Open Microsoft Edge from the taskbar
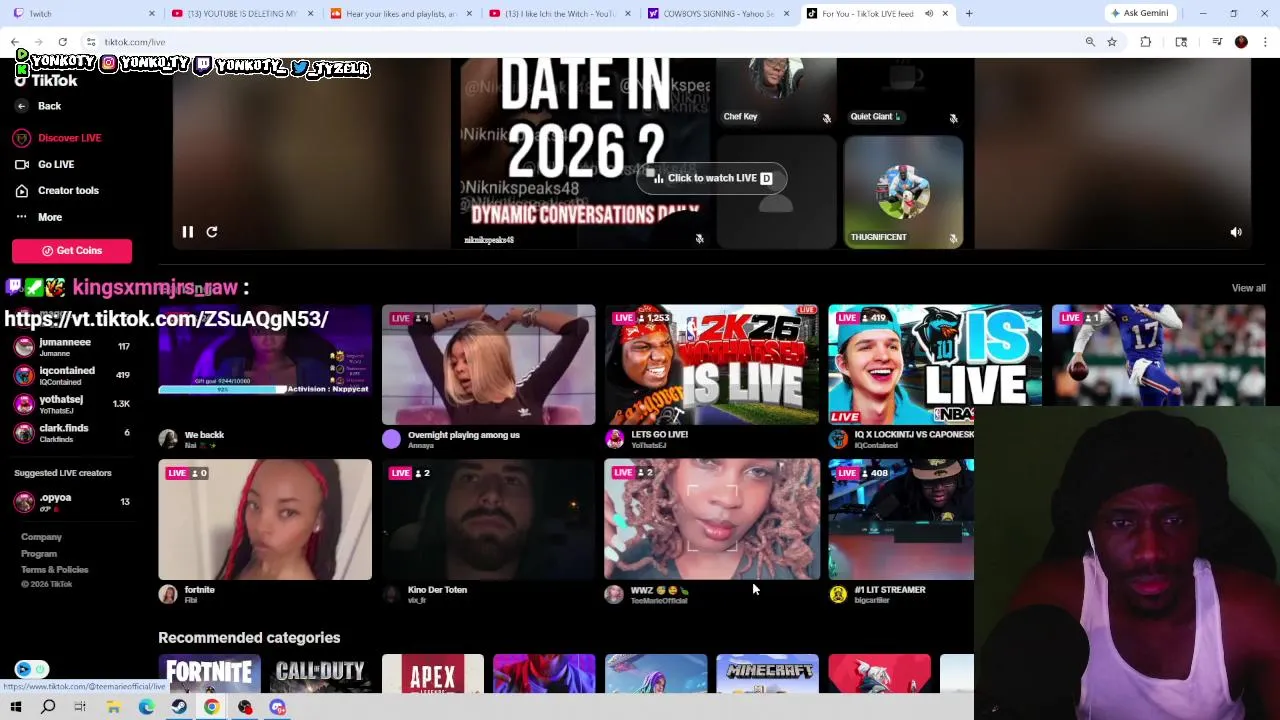The width and height of the screenshot is (1280, 720). [146, 707]
